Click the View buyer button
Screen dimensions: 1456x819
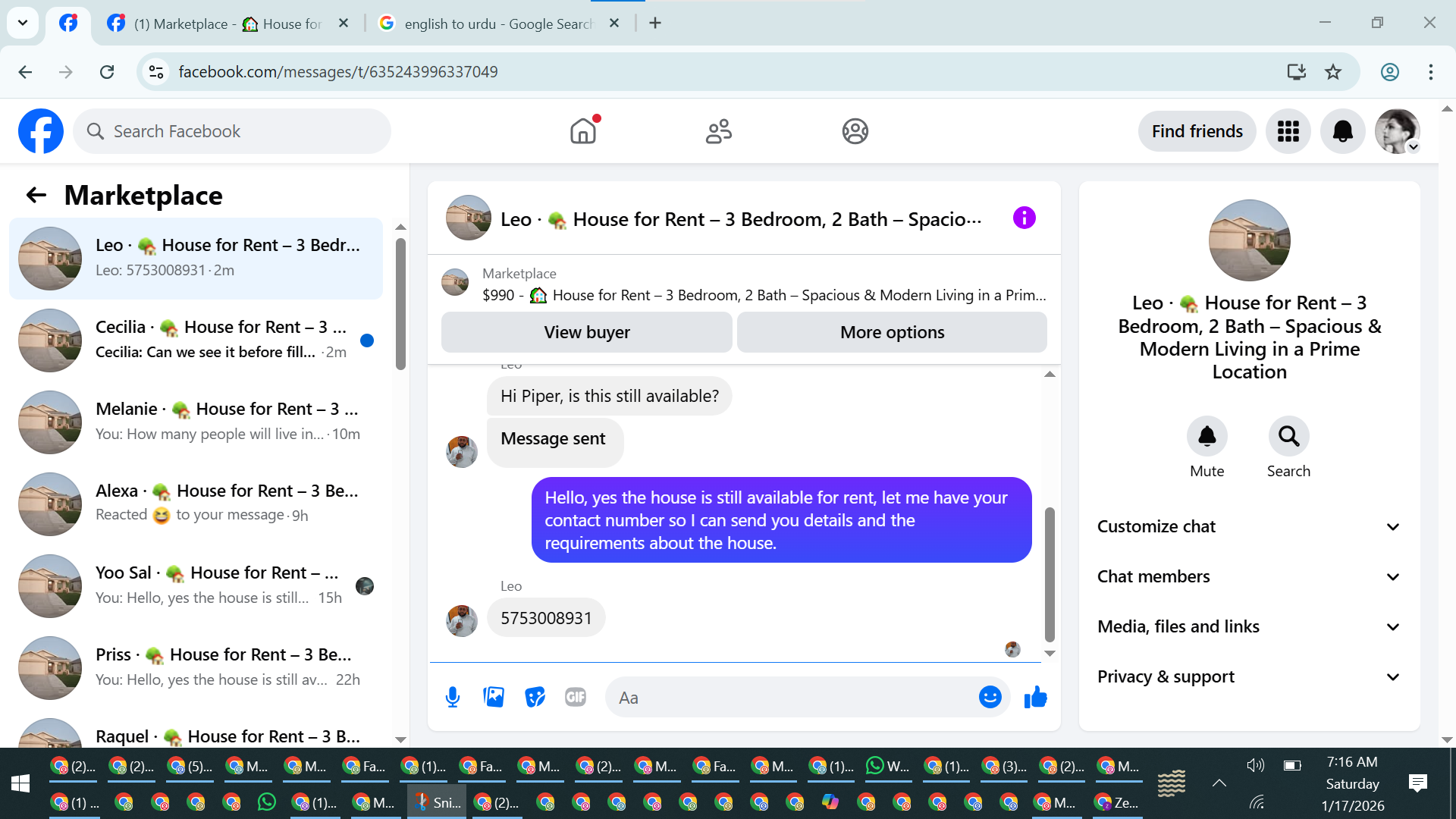[586, 332]
